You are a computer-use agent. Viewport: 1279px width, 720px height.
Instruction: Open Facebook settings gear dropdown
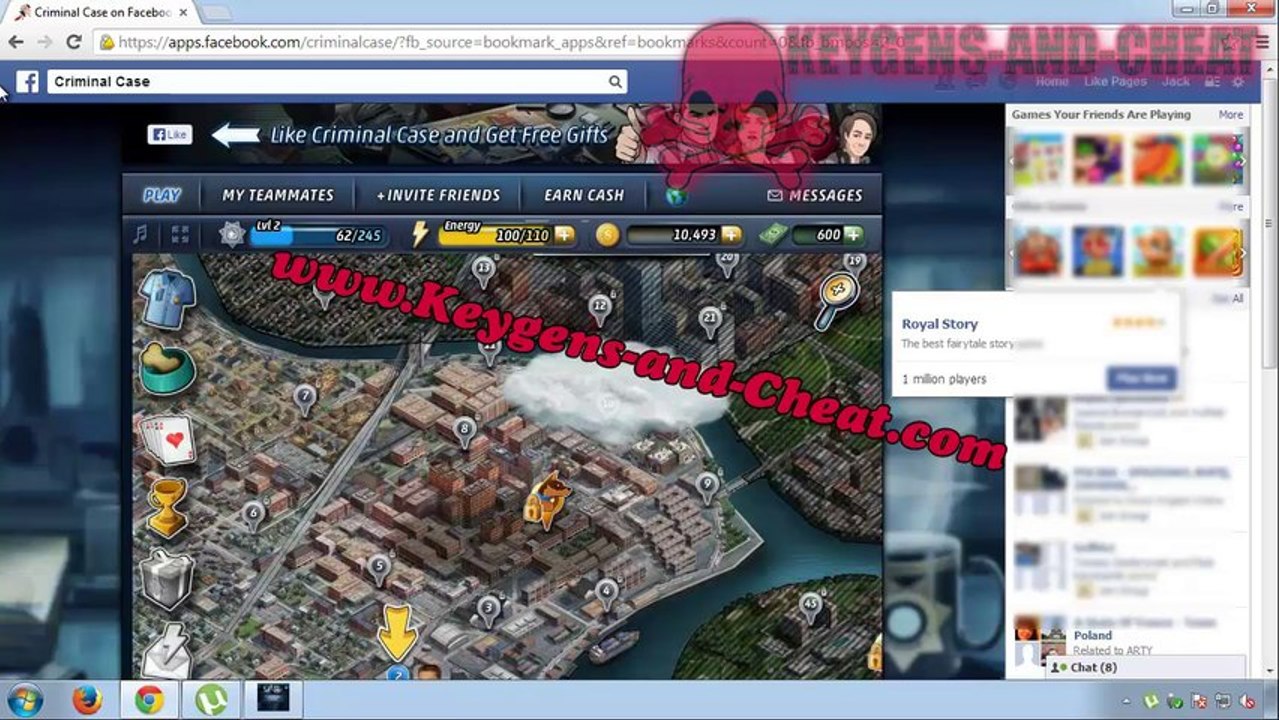[x=1238, y=82]
